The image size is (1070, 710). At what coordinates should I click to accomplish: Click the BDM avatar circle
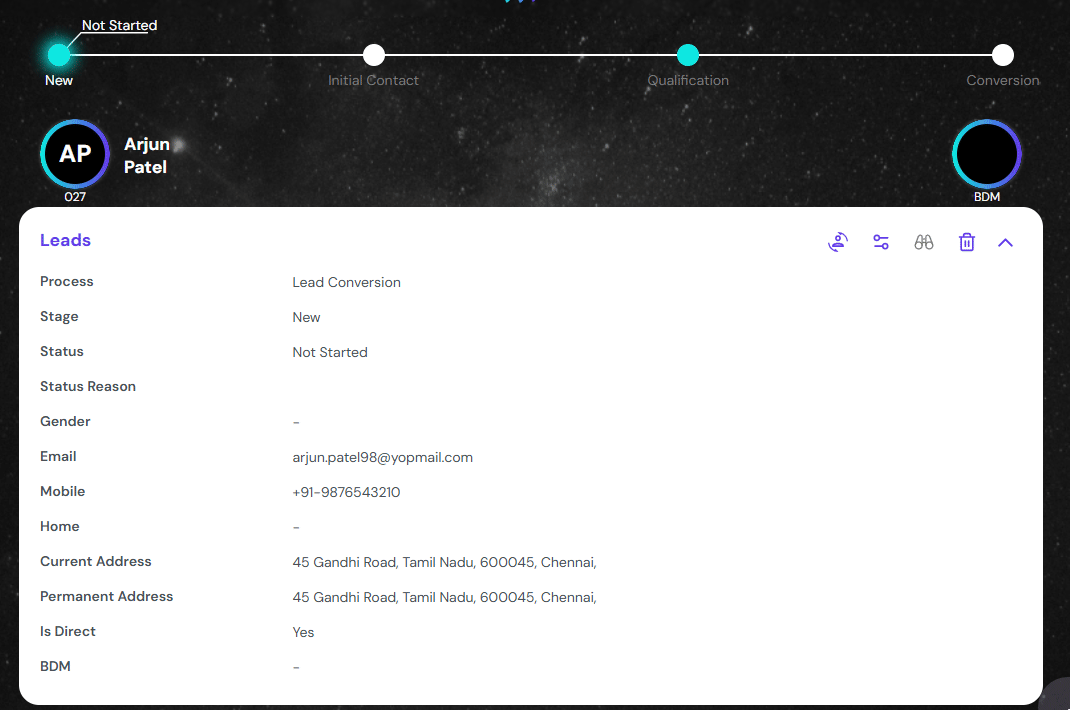(986, 154)
